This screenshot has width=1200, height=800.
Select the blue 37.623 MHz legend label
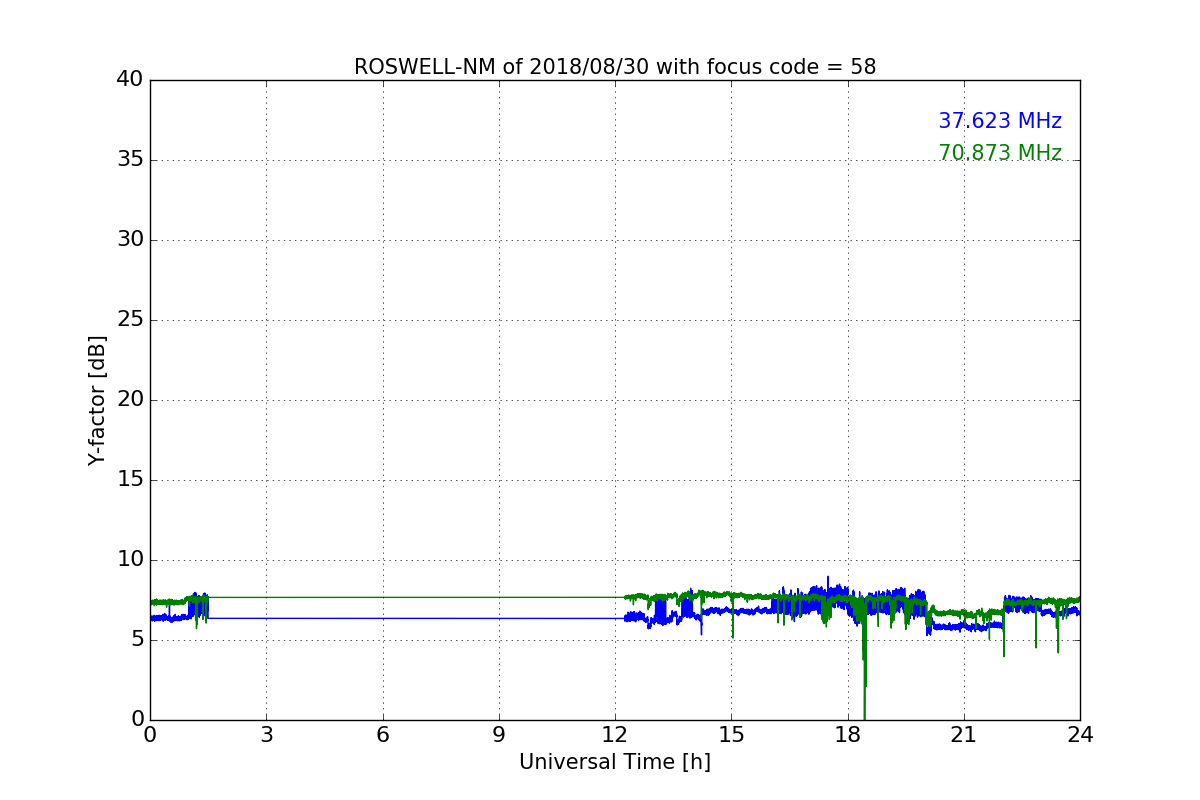click(1000, 121)
